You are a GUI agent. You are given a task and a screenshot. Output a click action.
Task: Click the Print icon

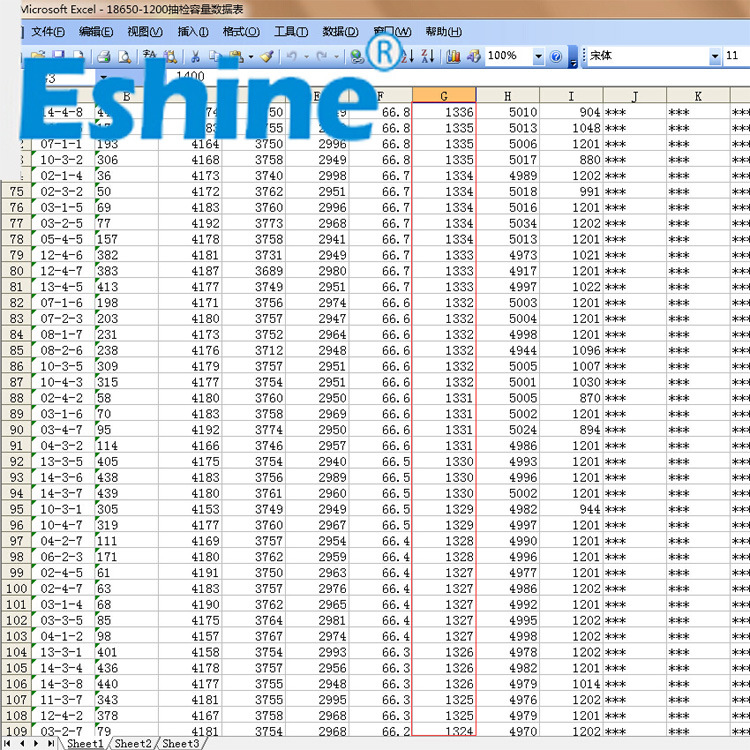click(x=104, y=57)
